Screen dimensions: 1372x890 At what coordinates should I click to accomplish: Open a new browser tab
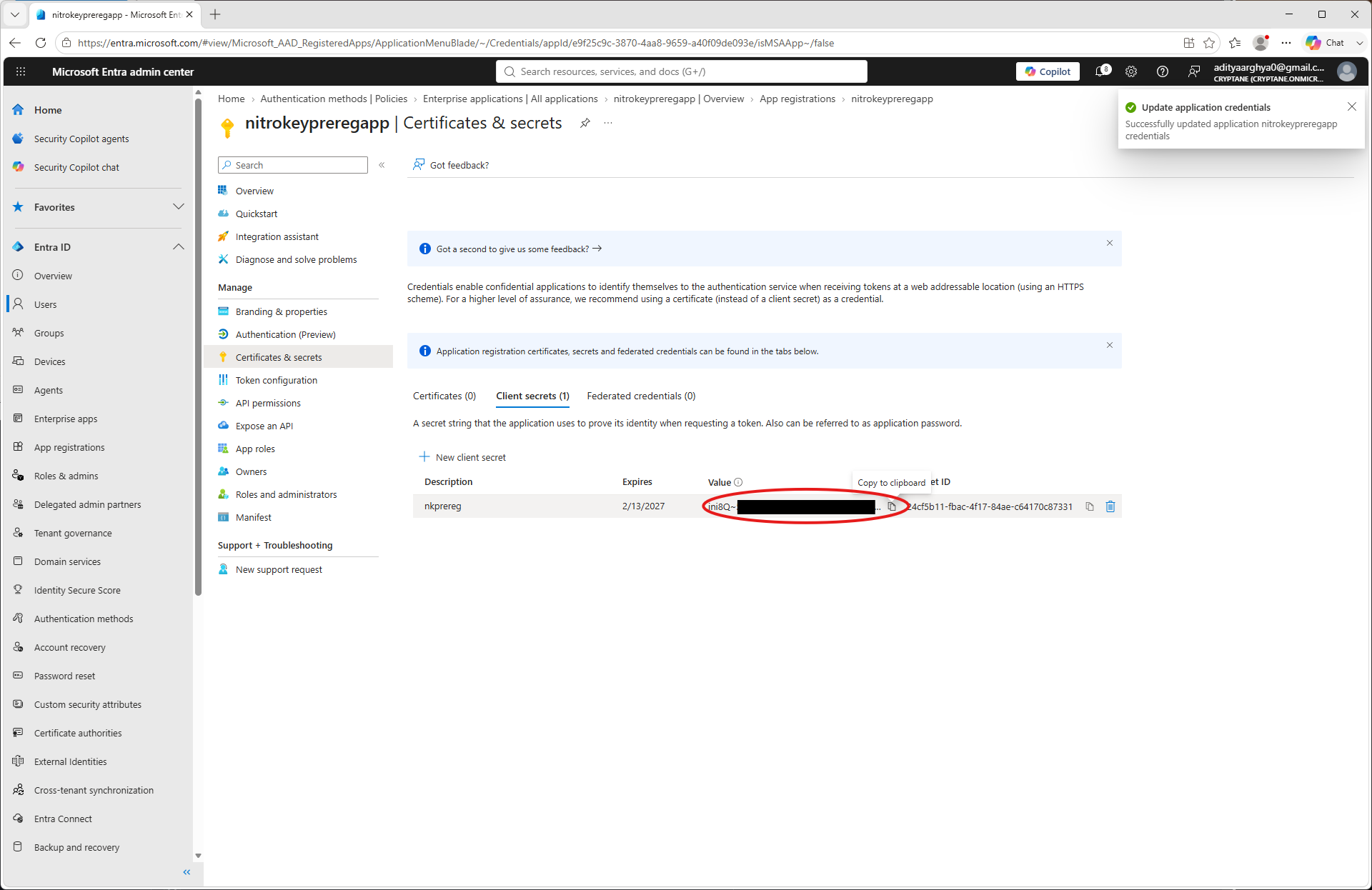pyautogui.click(x=215, y=14)
